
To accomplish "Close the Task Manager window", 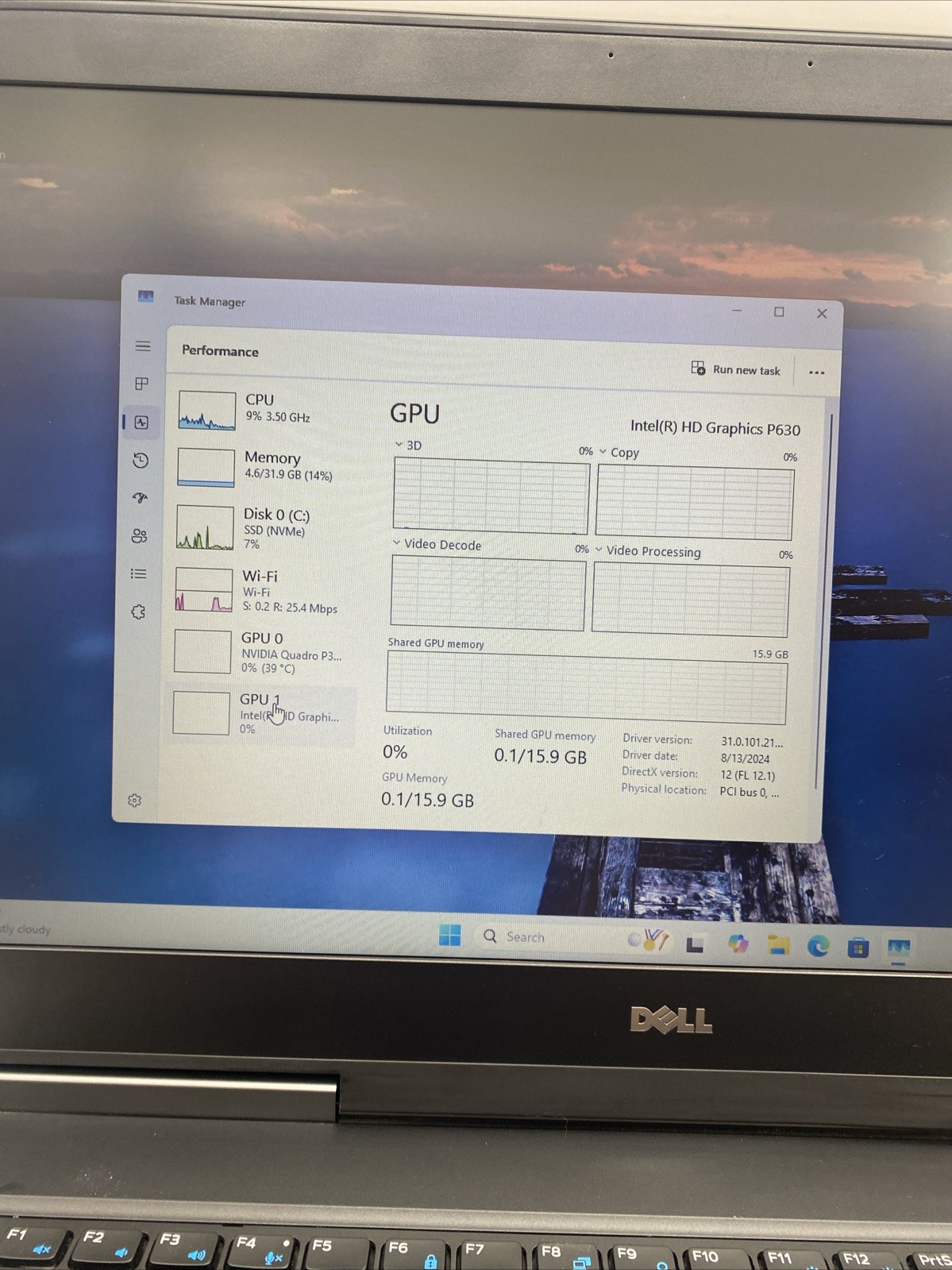I will pos(822,314).
